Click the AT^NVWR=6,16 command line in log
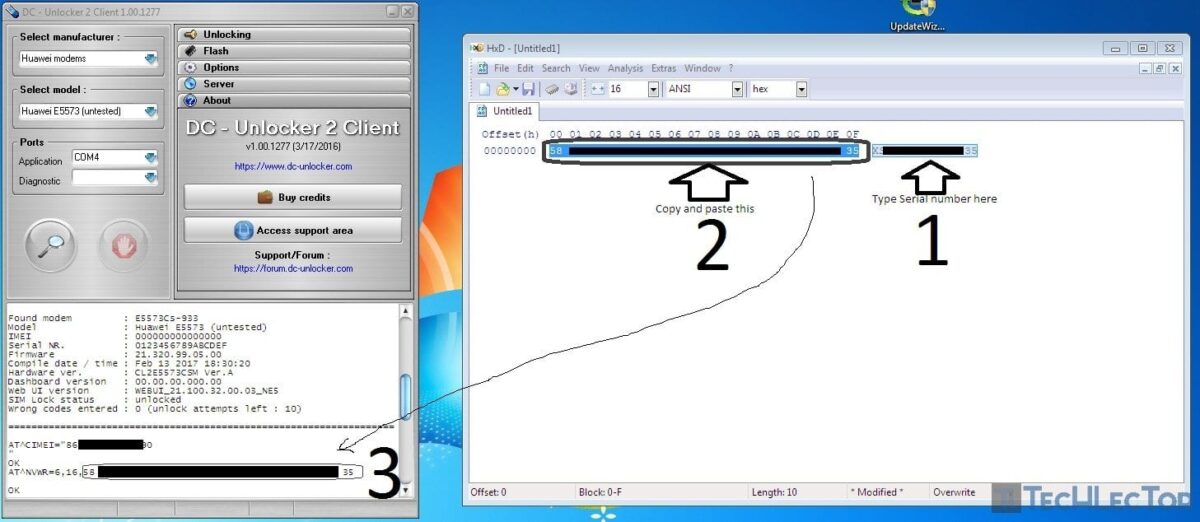The height and width of the screenshot is (522, 1200). tap(185, 471)
